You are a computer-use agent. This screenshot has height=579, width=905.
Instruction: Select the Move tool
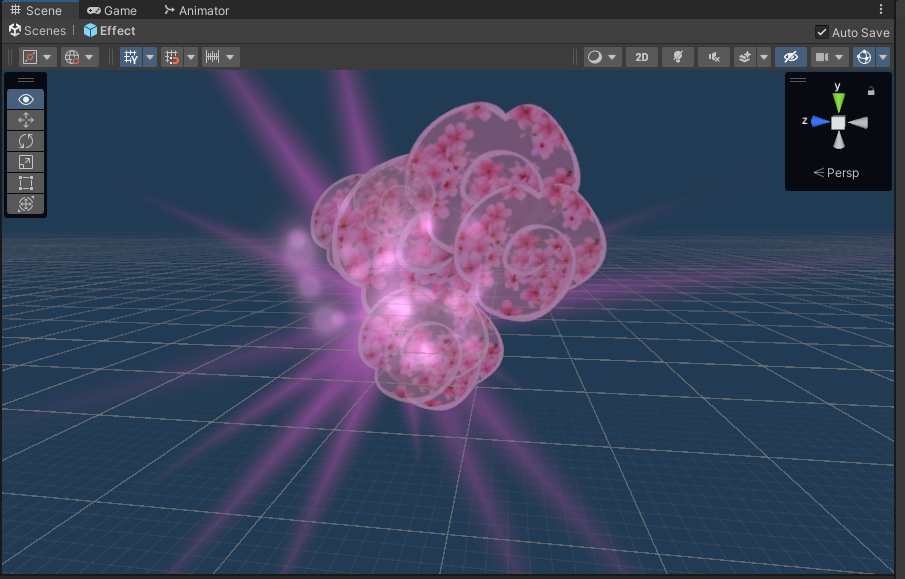(25, 120)
